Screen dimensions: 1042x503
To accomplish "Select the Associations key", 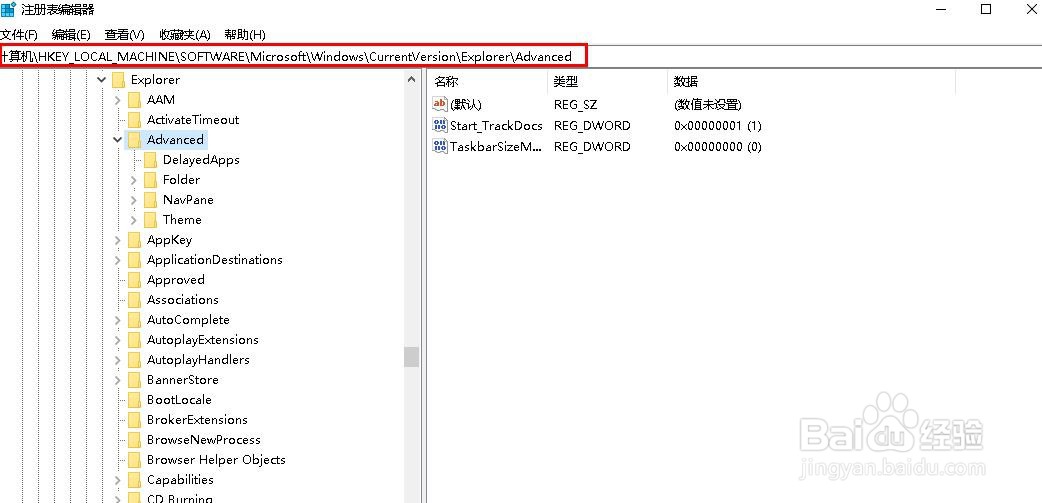I will pyautogui.click(x=183, y=300).
